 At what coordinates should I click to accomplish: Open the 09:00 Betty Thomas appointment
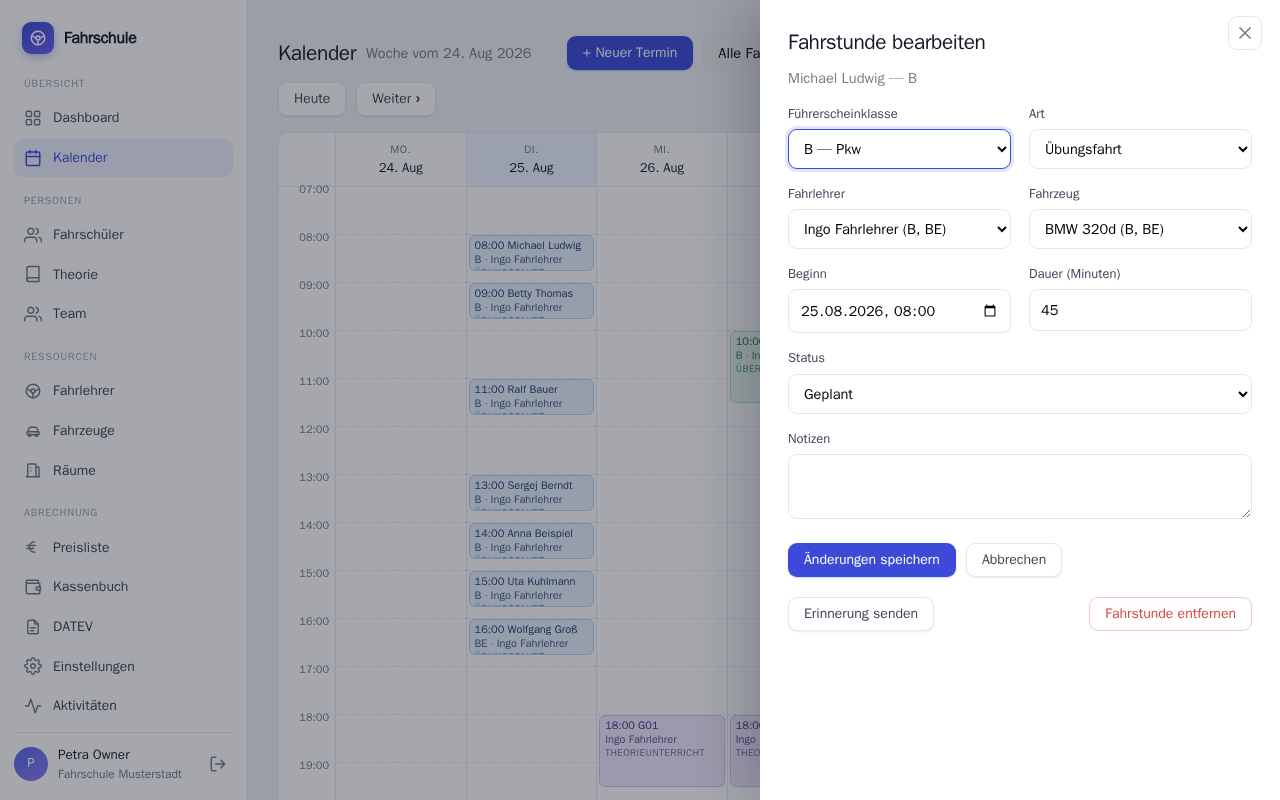tap(532, 301)
